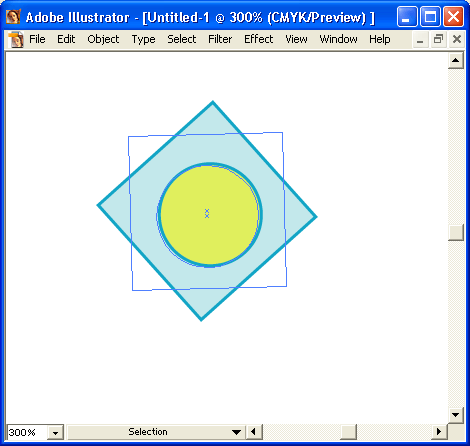
Task: Open the Object menu
Action: click(103, 39)
